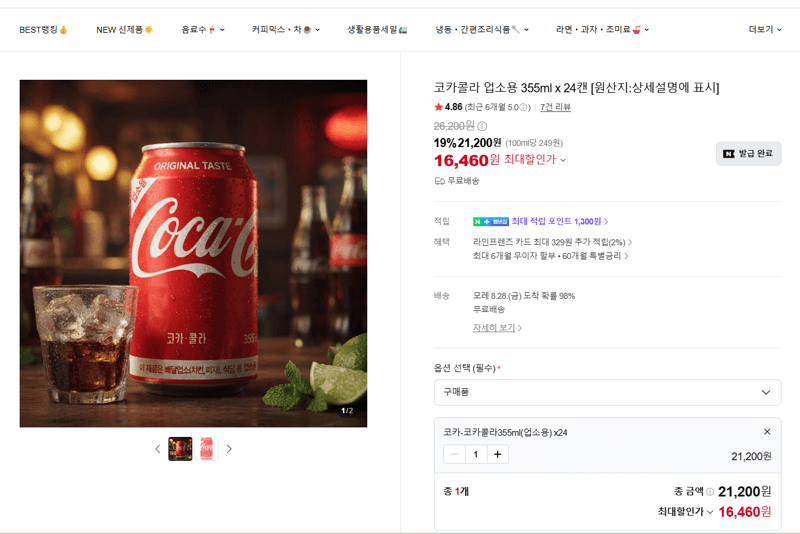The width and height of the screenshot is (800, 534).
Task: Click the 모레 8.28.(금) 도착 확률 text
Action: click(x=523, y=296)
